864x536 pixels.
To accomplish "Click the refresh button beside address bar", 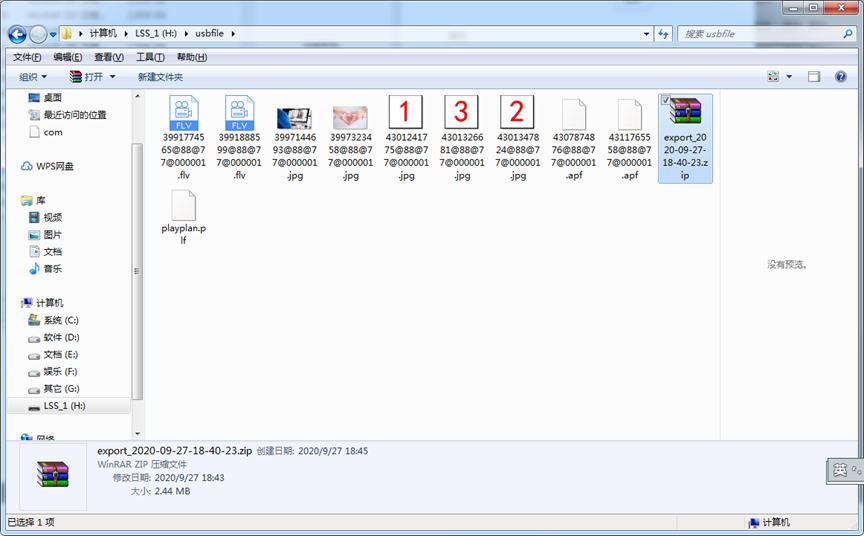I will pyautogui.click(x=664, y=34).
